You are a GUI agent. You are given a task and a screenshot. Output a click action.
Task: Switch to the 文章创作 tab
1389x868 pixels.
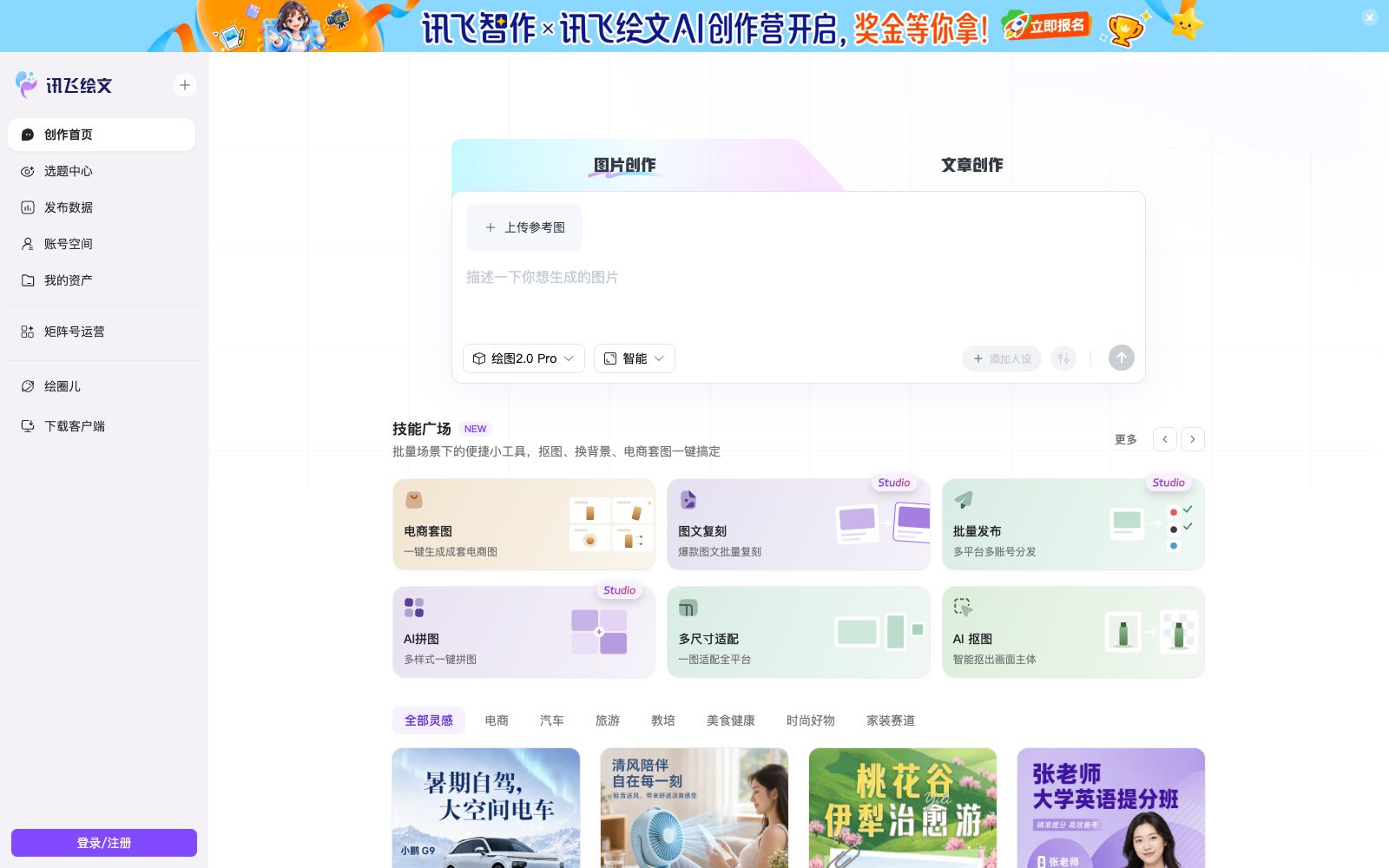point(972,165)
